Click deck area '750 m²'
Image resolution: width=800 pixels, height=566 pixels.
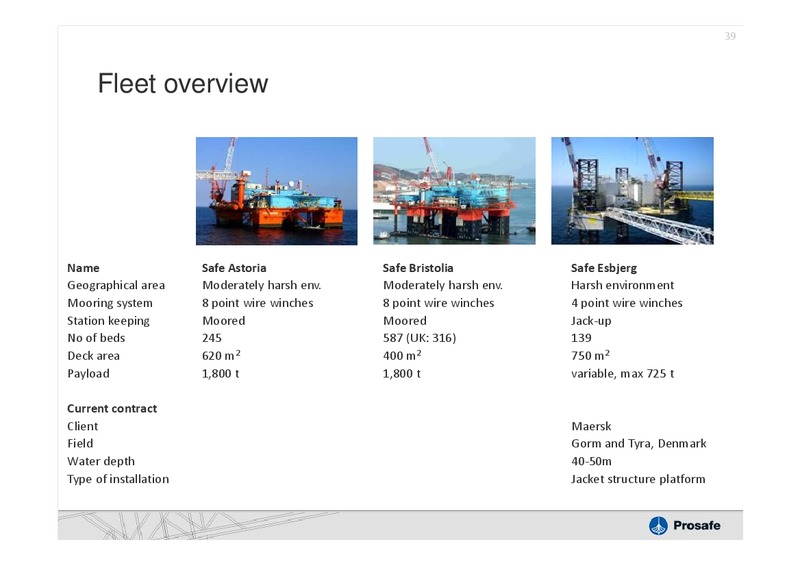point(590,355)
